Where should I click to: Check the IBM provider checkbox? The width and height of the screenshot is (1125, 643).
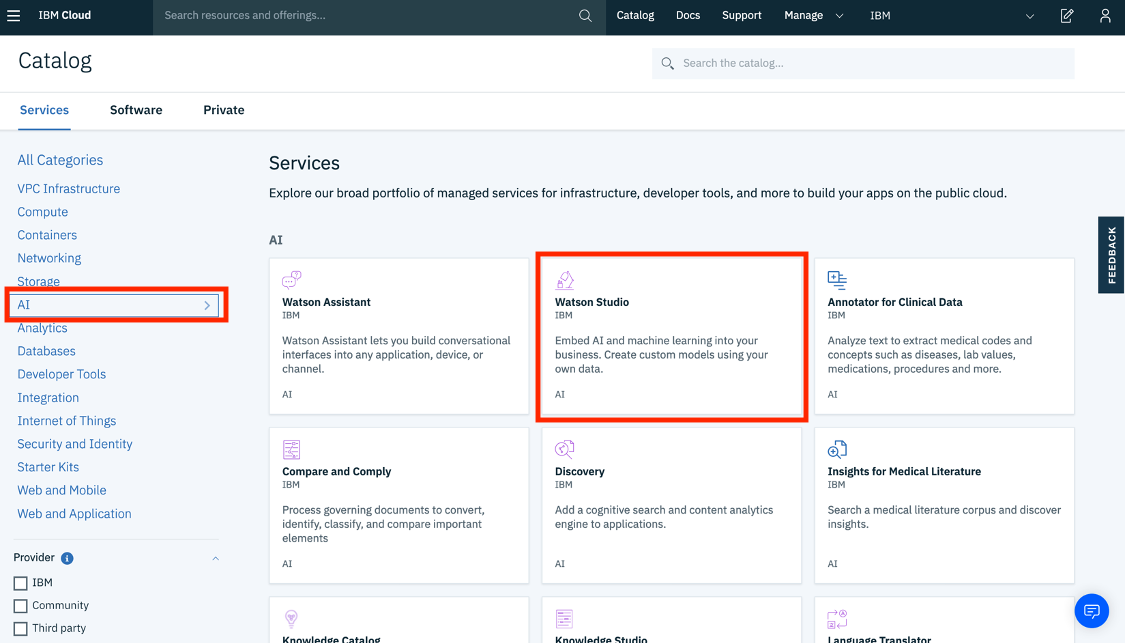(21, 583)
